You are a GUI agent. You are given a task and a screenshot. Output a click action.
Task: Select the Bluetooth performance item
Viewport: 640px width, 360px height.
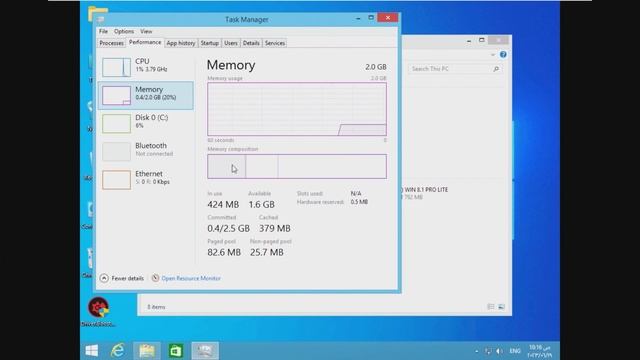click(x=146, y=151)
